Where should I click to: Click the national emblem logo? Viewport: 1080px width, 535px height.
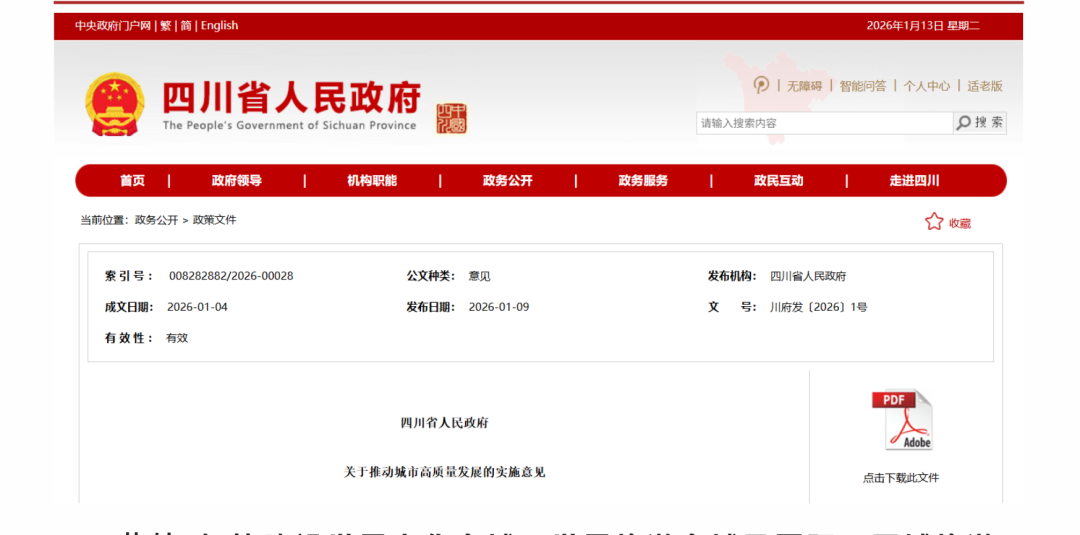pos(115,104)
